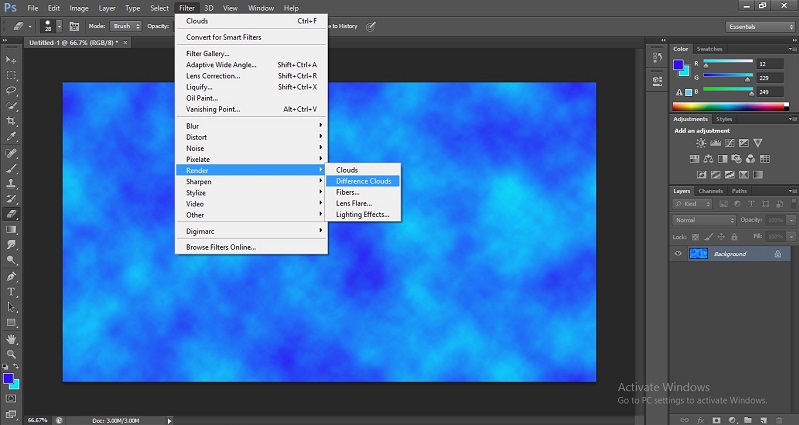This screenshot has width=799, height=425.
Task: Click the foreground color swatch in toolbox
Action: (x=8, y=379)
